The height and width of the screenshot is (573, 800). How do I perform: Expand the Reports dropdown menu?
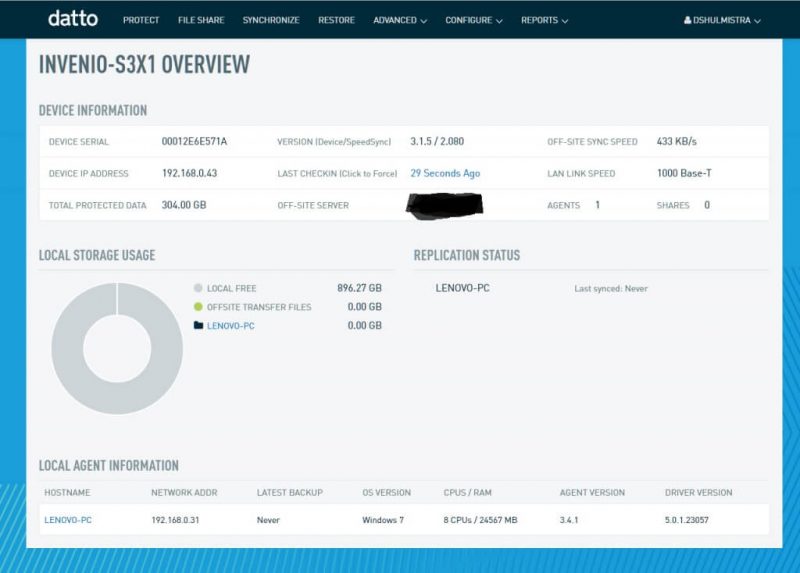click(544, 20)
